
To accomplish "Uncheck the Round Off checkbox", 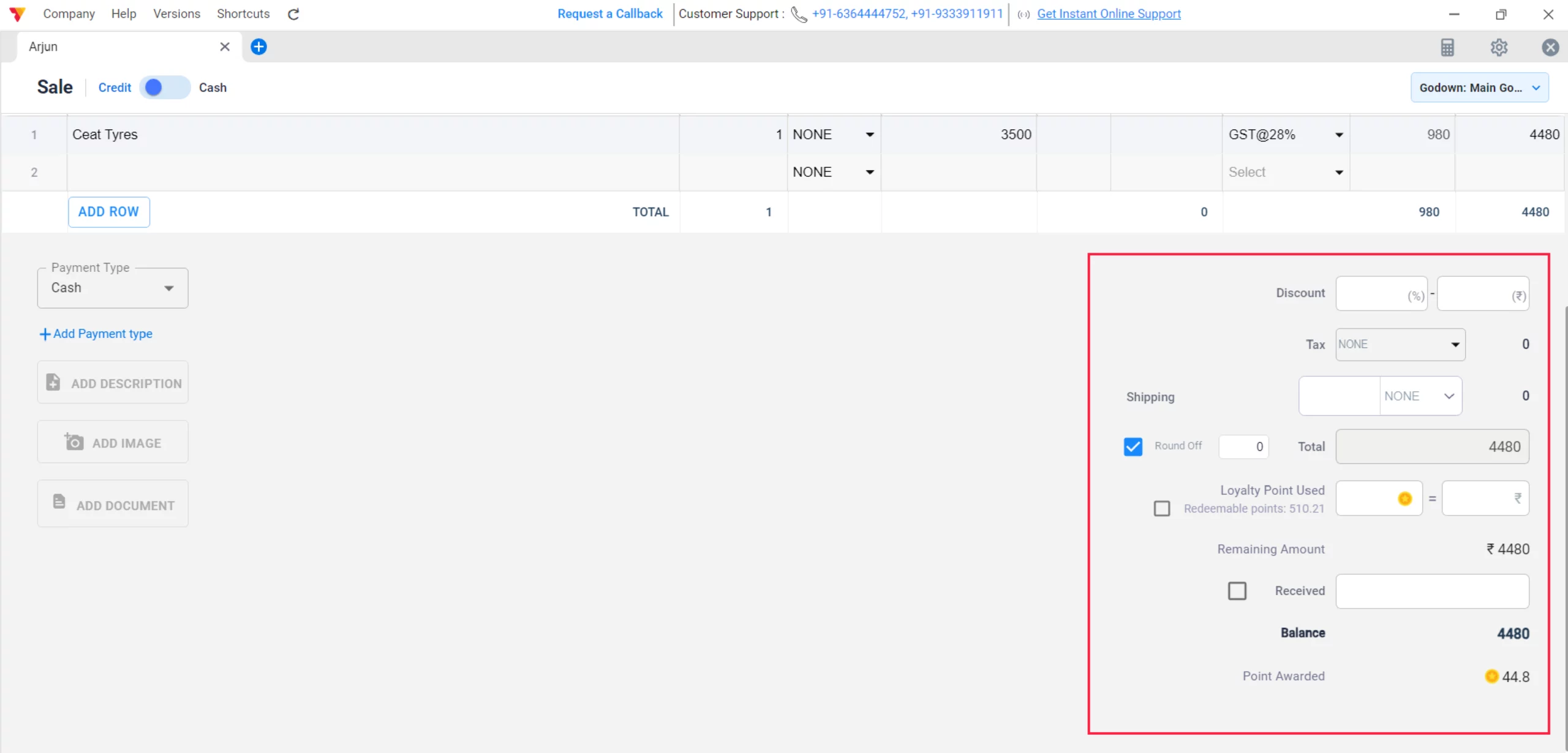I will coord(1133,446).
